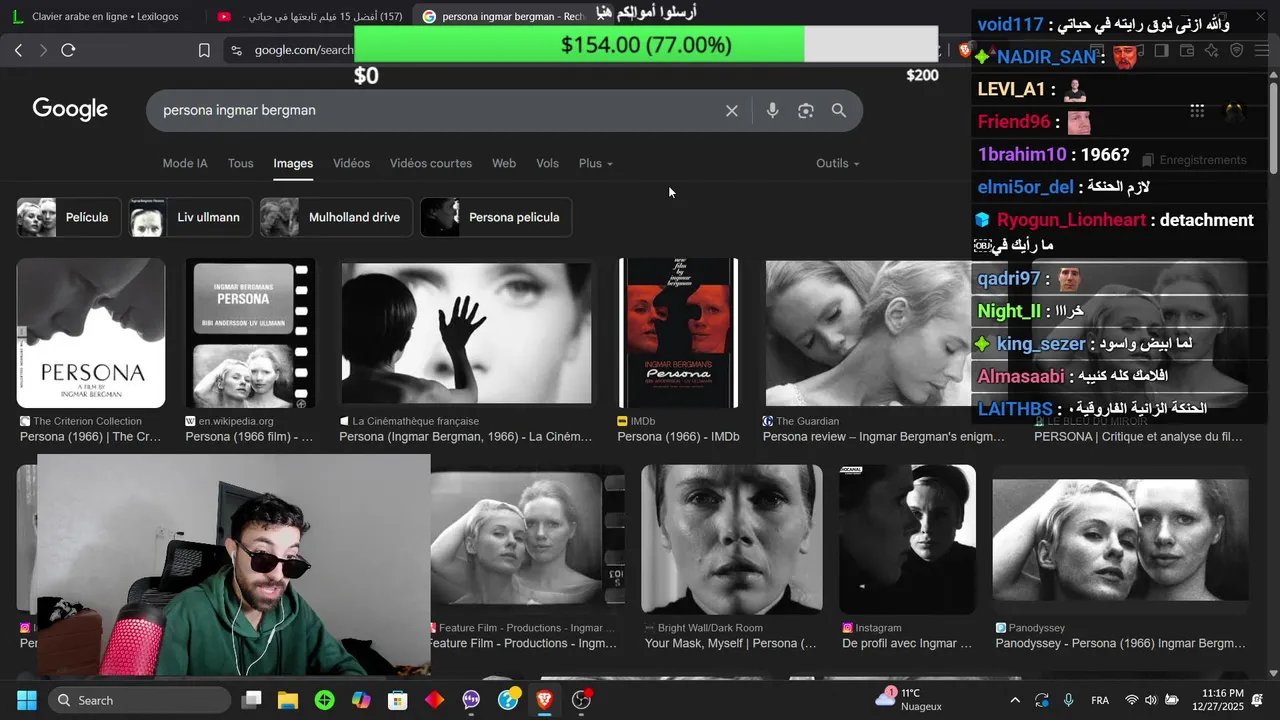The width and height of the screenshot is (1280, 720).
Task: Select the Liv ullmann suggestion chip
Action: pos(191,217)
